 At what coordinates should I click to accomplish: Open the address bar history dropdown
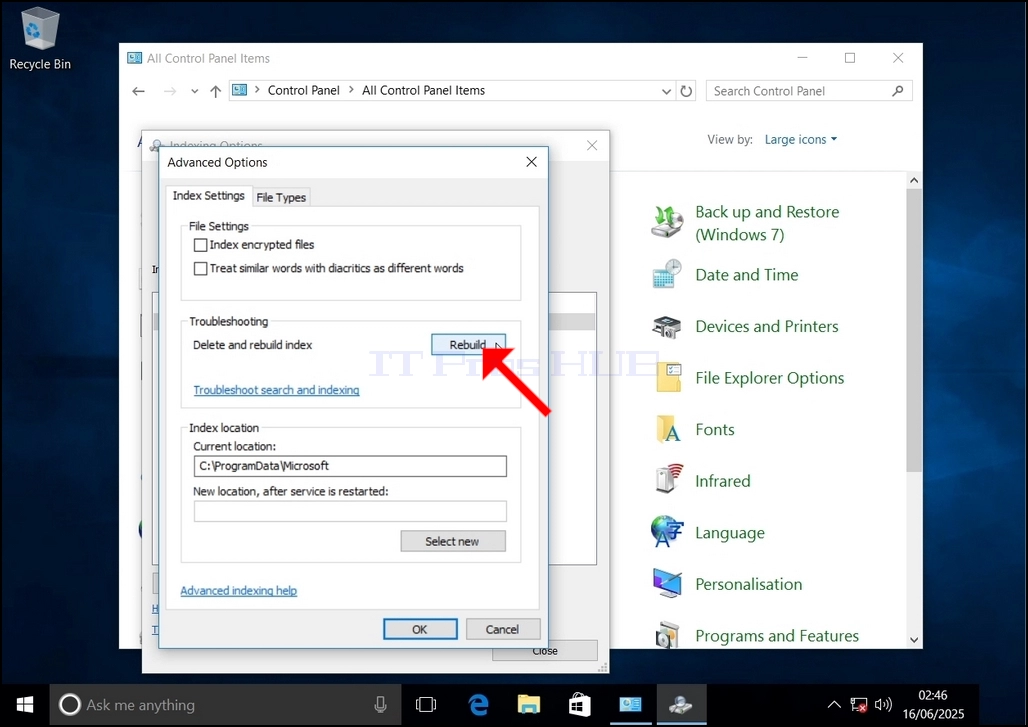[666, 91]
